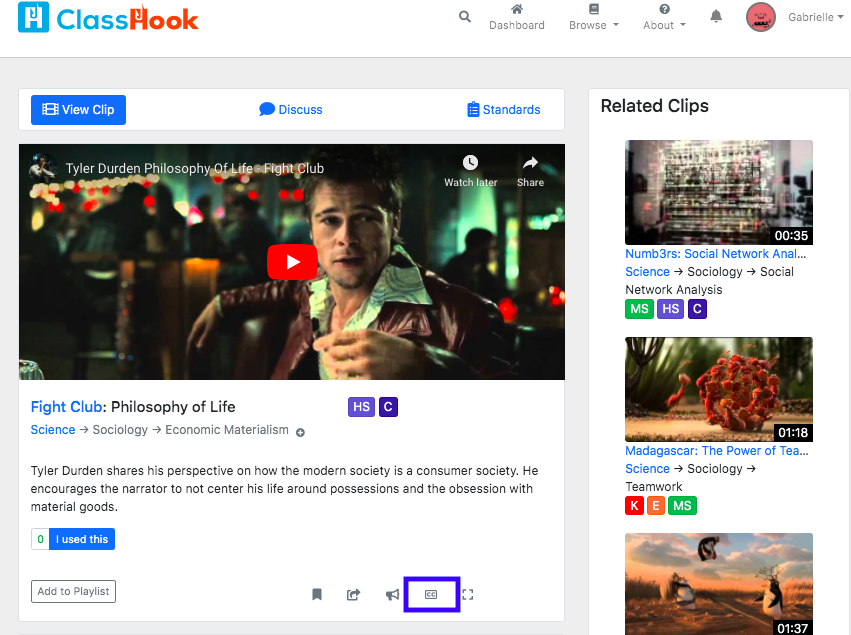851x635 pixels.
Task: Open Science category link under clip title
Action: pyautogui.click(x=53, y=430)
